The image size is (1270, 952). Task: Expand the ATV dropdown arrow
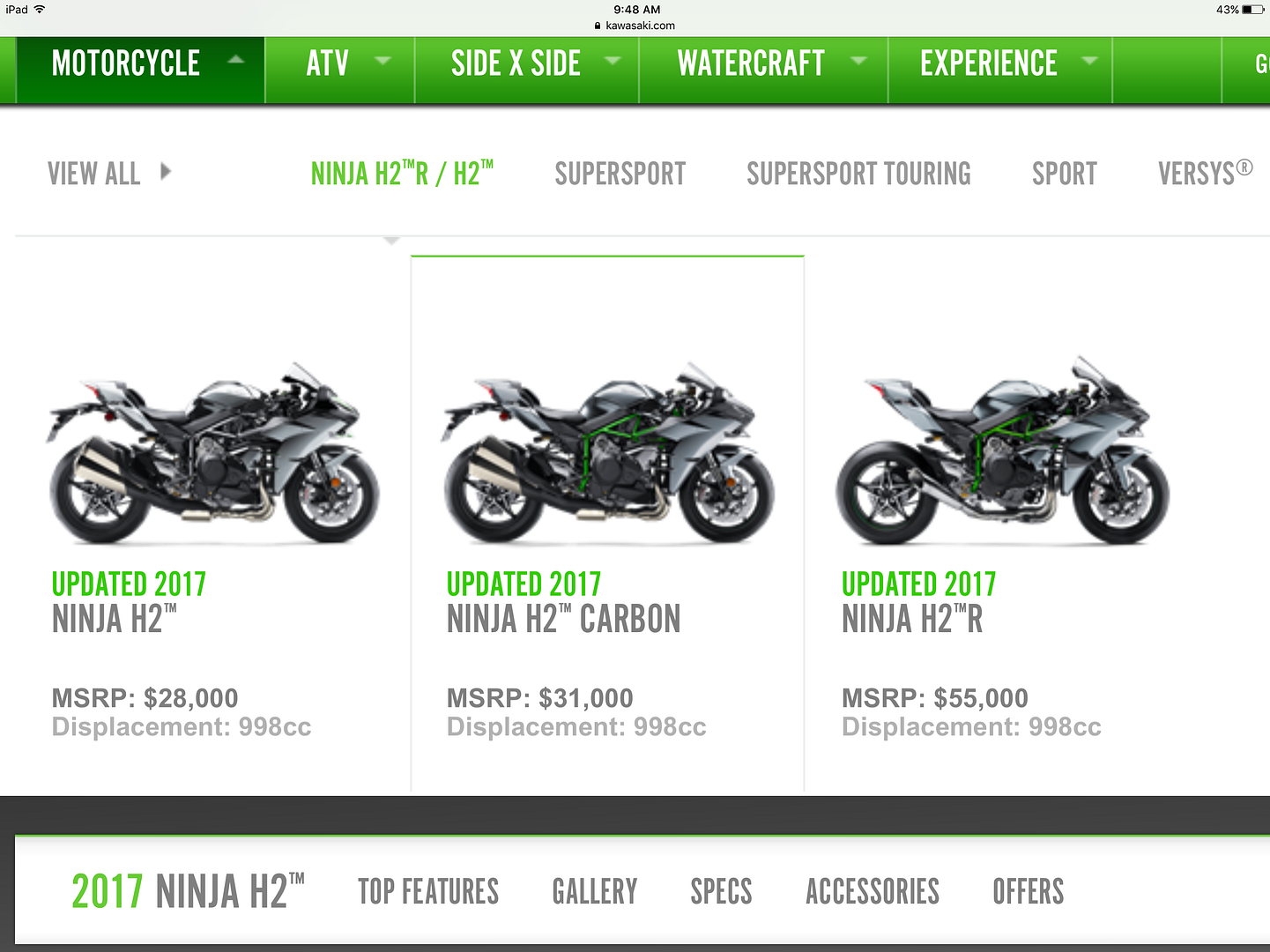[383, 61]
